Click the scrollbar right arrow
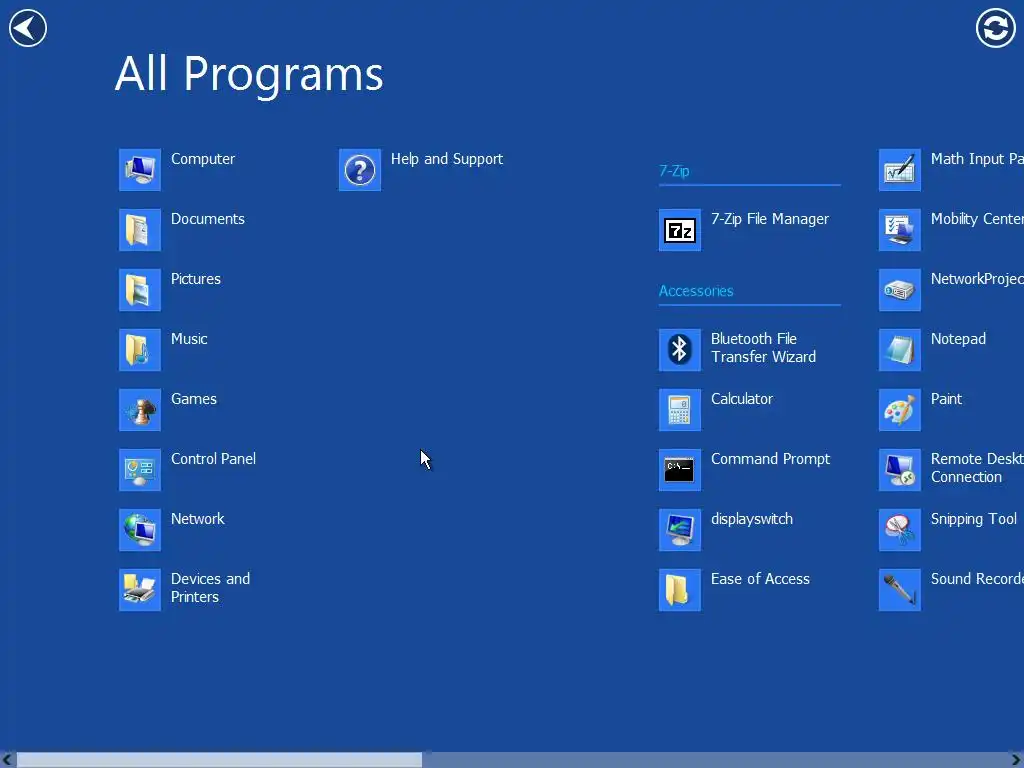 (1016, 760)
